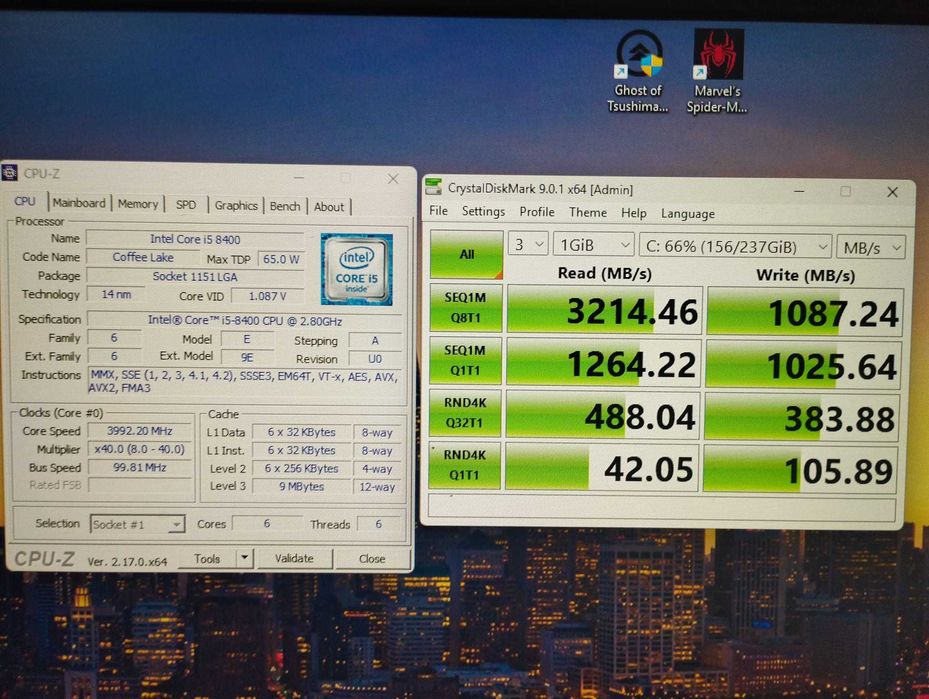The image size is (929, 699).
Task: Click the 105.89 write result
Action: coord(800,469)
